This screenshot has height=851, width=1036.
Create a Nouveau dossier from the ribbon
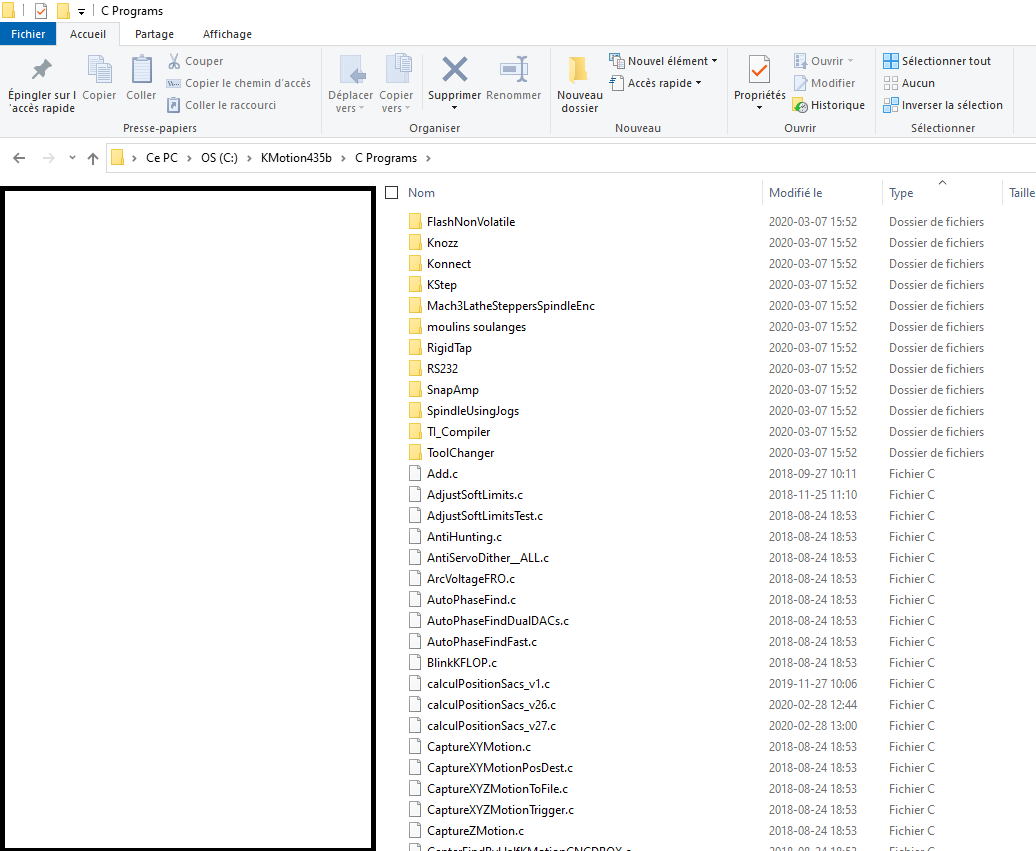[579, 84]
